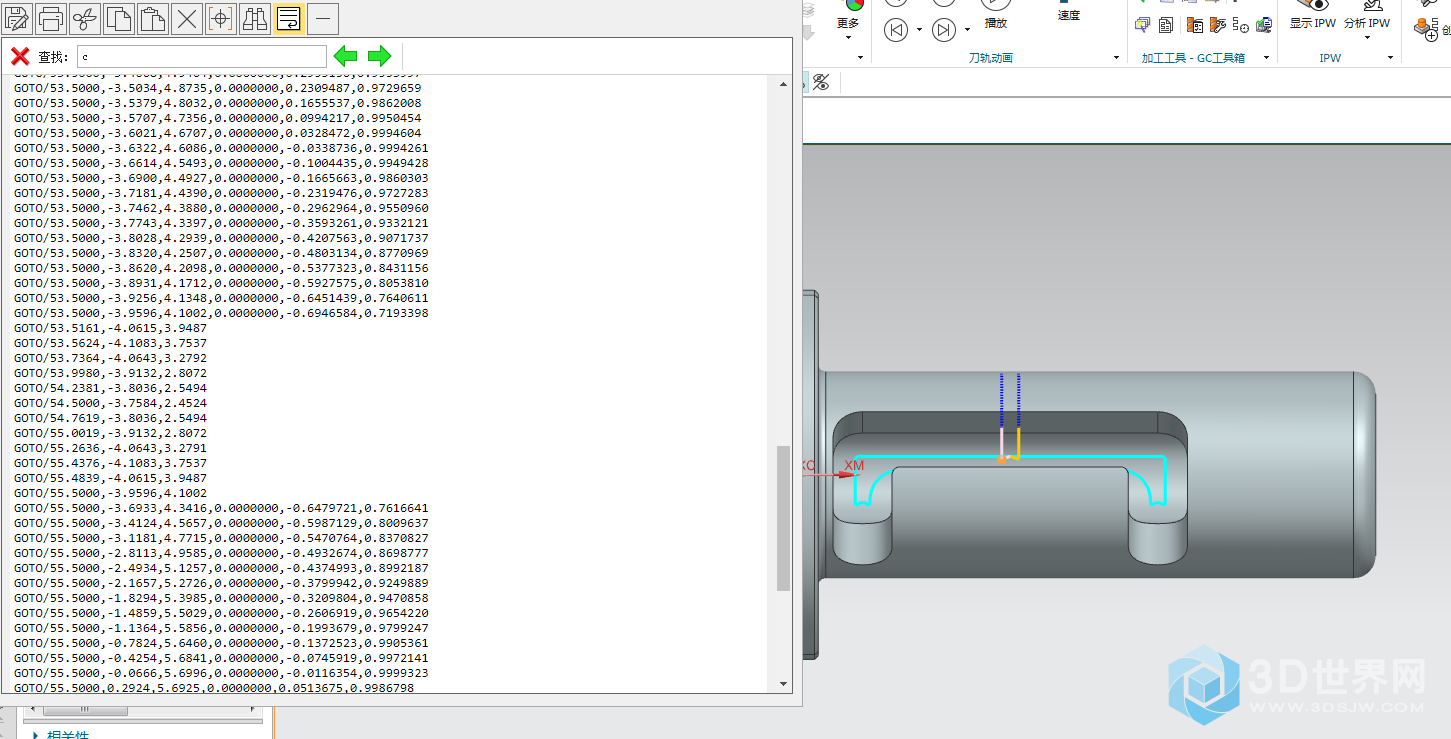Click the minus dash toolbar button
Screen dimensions: 1451x739
click(323, 18)
